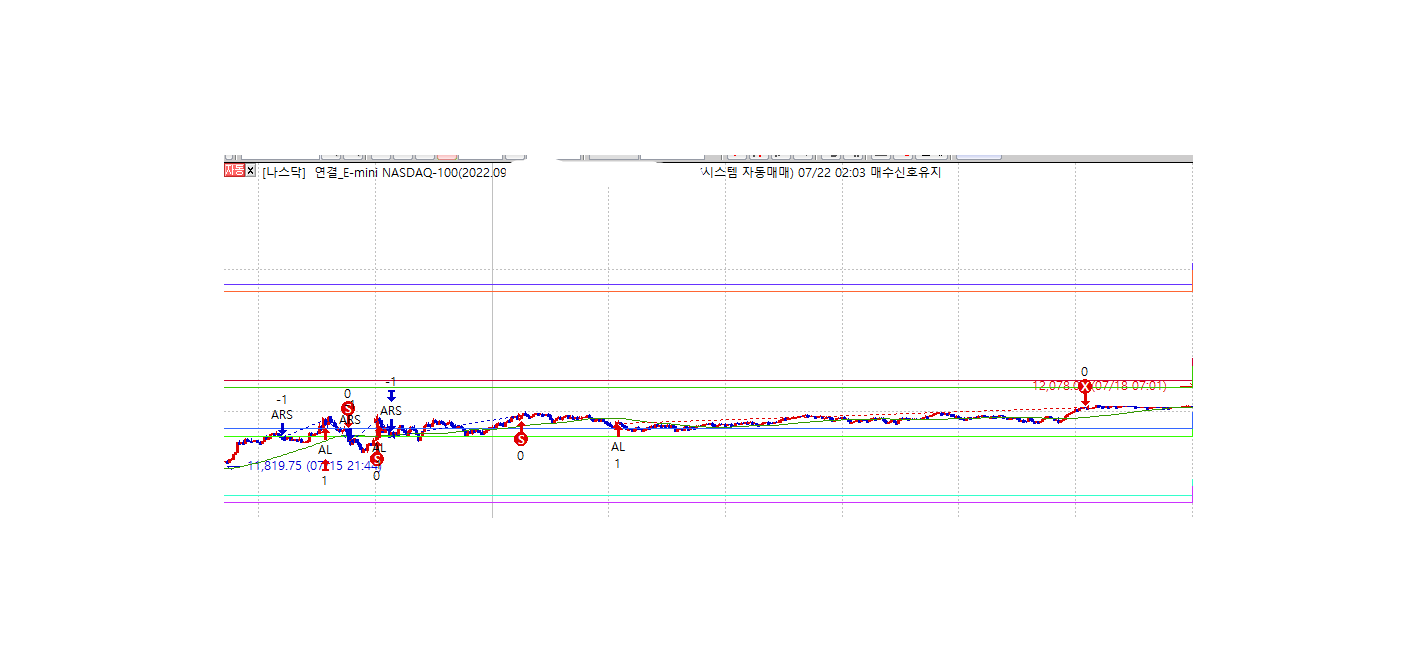1416x672 pixels.
Task: Select the crimson horizontal line above the candles
Action: click(x=700, y=380)
